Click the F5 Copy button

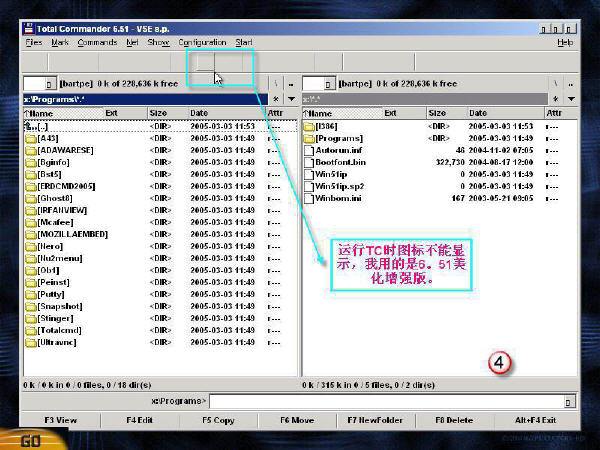coord(218,421)
